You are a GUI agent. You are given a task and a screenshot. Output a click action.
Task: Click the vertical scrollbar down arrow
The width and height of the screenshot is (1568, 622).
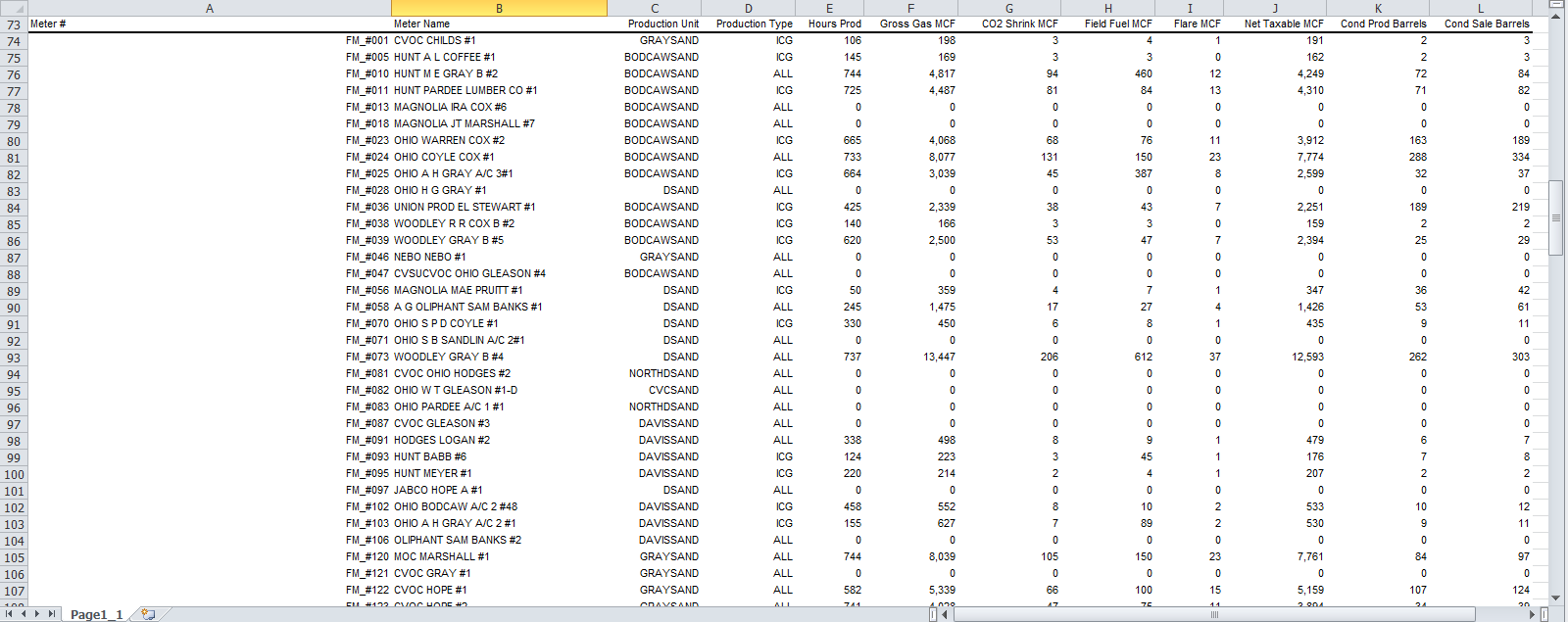tap(1555, 598)
